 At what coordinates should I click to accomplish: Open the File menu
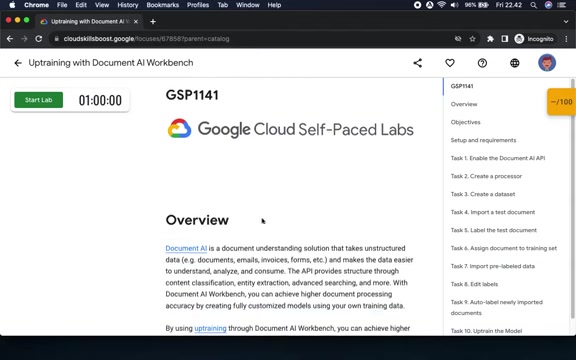(x=62, y=5)
